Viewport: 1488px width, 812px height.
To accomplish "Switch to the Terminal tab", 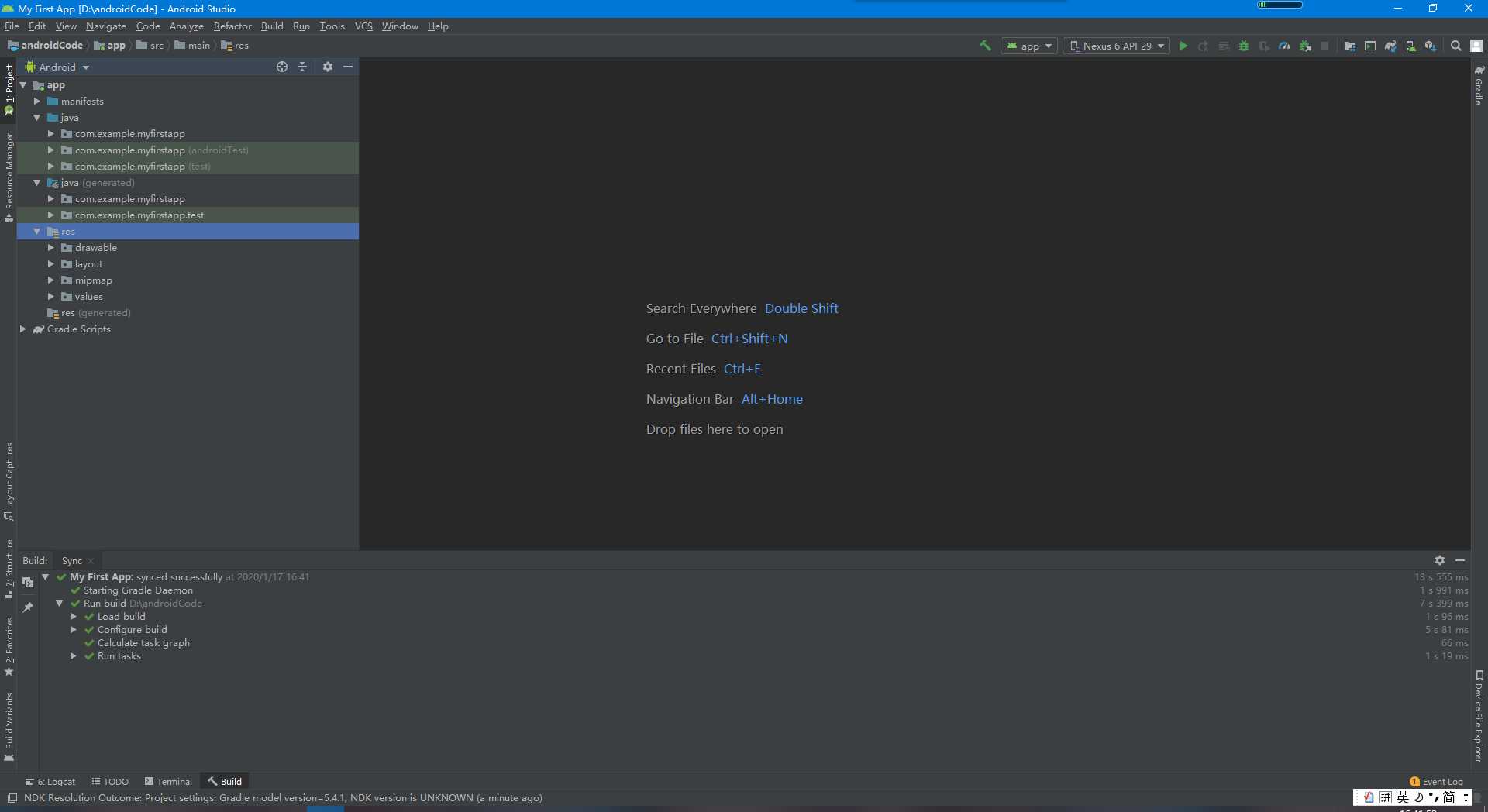I will tap(168, 782).
